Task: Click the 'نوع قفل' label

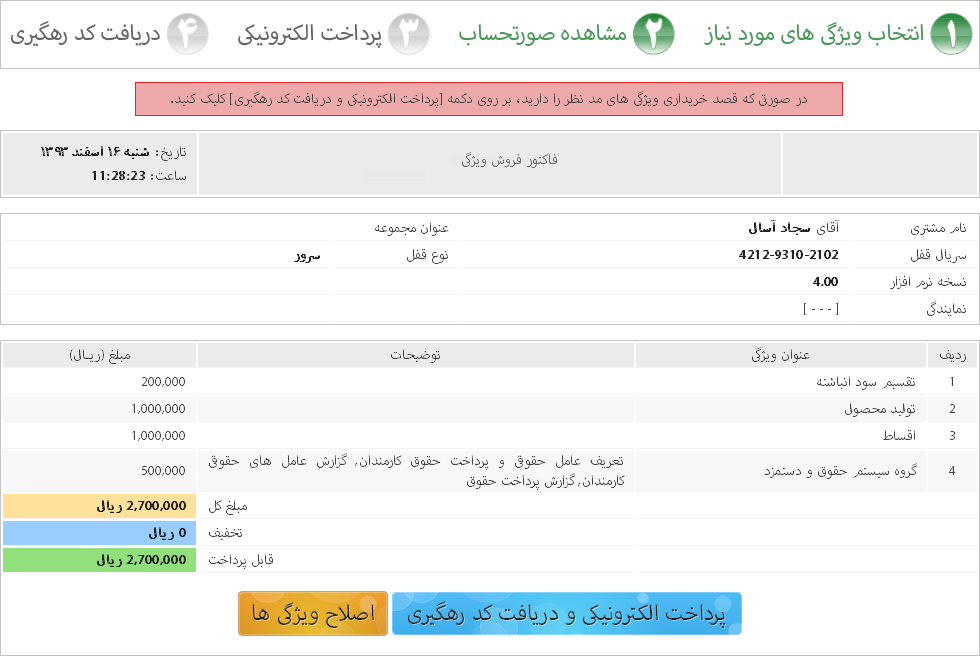Action: 428,255
